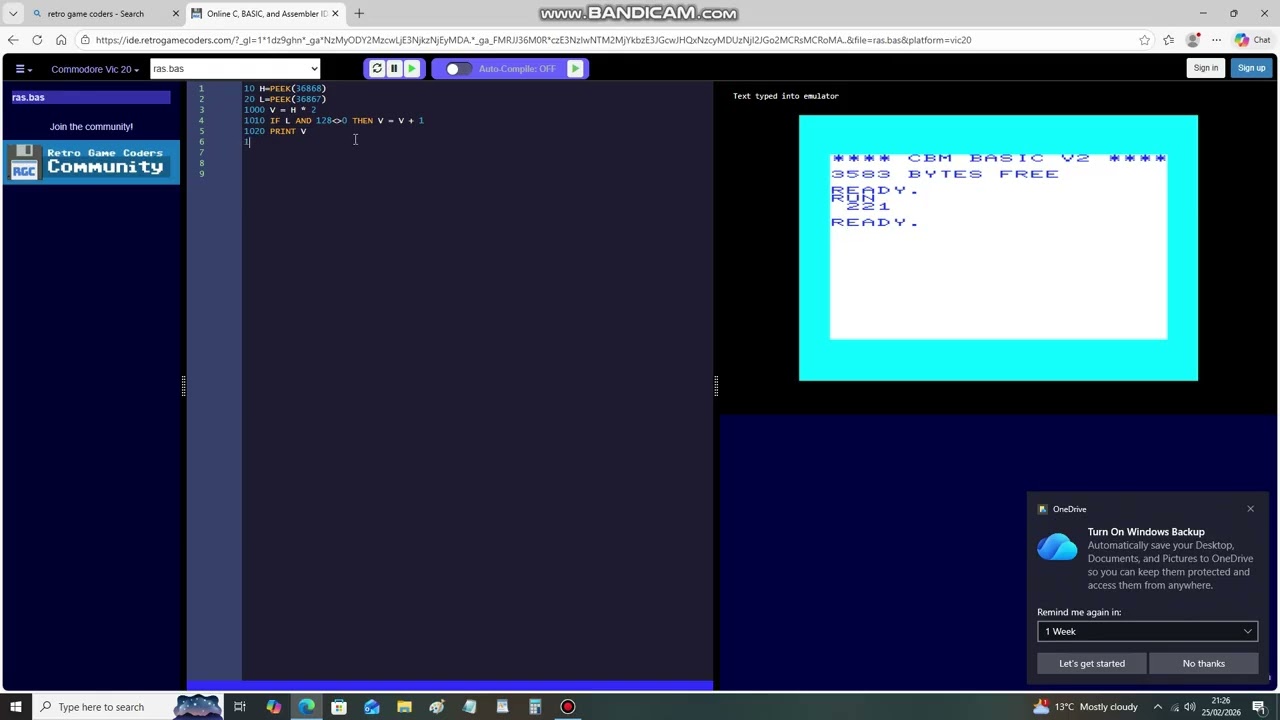Click the Sign up button

(1251, 68)
